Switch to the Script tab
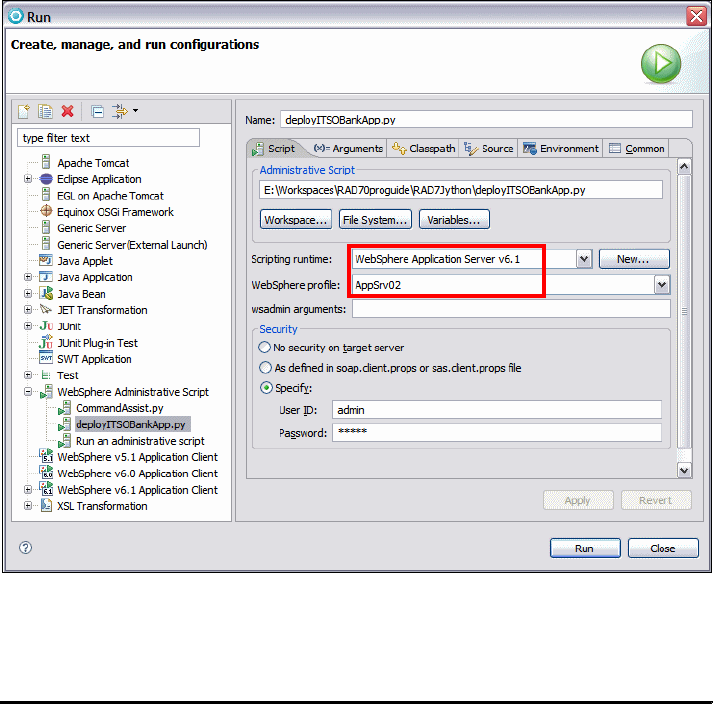The image size is (713, 704). pyautogui.click(x=274, y=148)
